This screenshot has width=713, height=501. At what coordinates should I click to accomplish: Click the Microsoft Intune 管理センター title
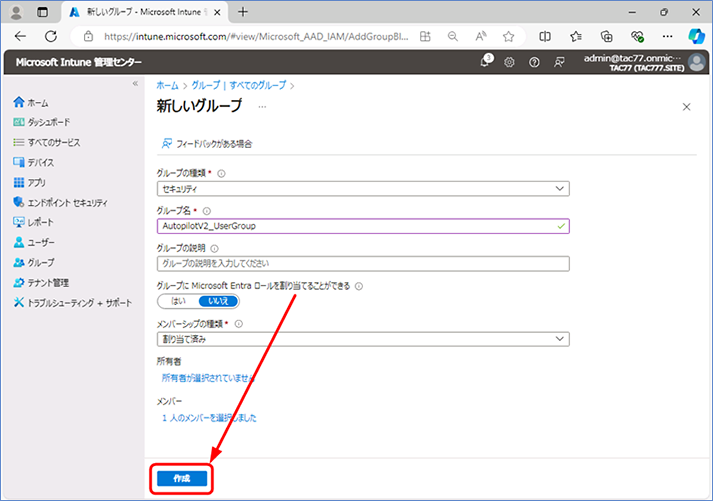(x=78, y=62)
